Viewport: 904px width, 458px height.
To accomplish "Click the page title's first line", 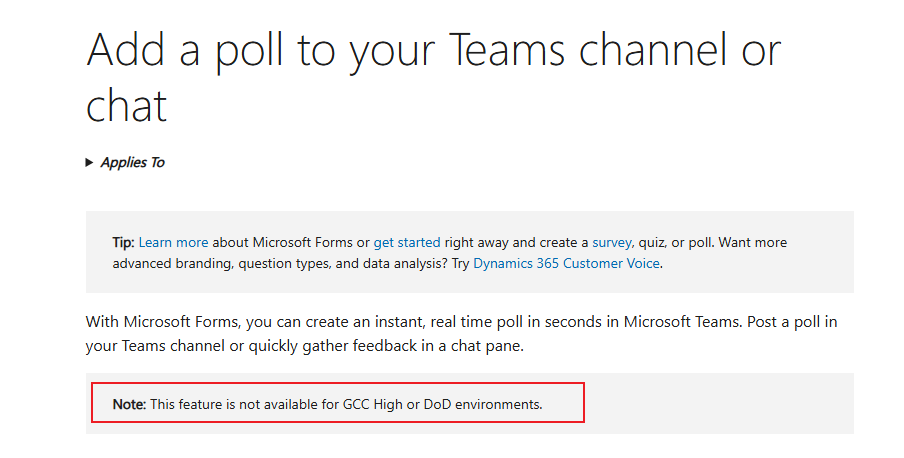I will coord(434,50).
